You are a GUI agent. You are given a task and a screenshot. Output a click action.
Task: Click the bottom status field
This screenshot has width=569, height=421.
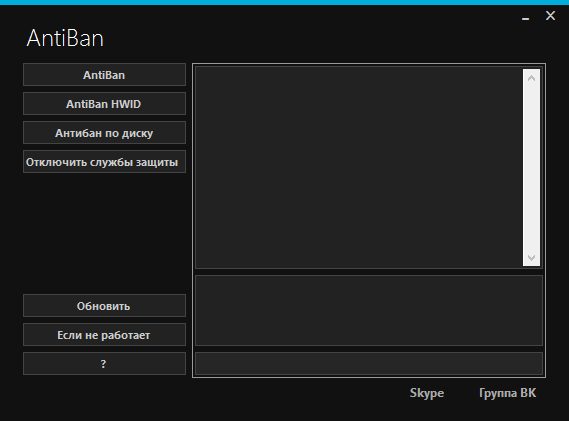pyautogui.click(x=369, y=363)
